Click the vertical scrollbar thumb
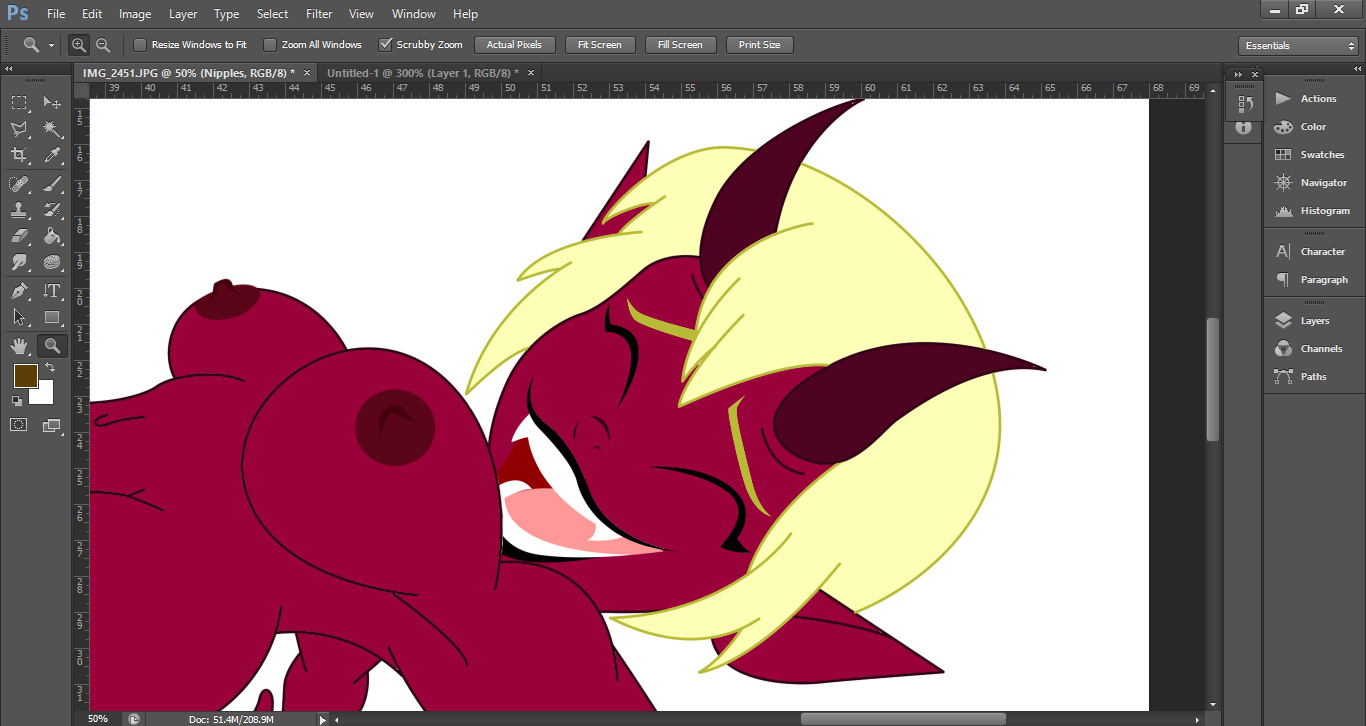The image size is (1366, 726). click(x=1213, y=379)
